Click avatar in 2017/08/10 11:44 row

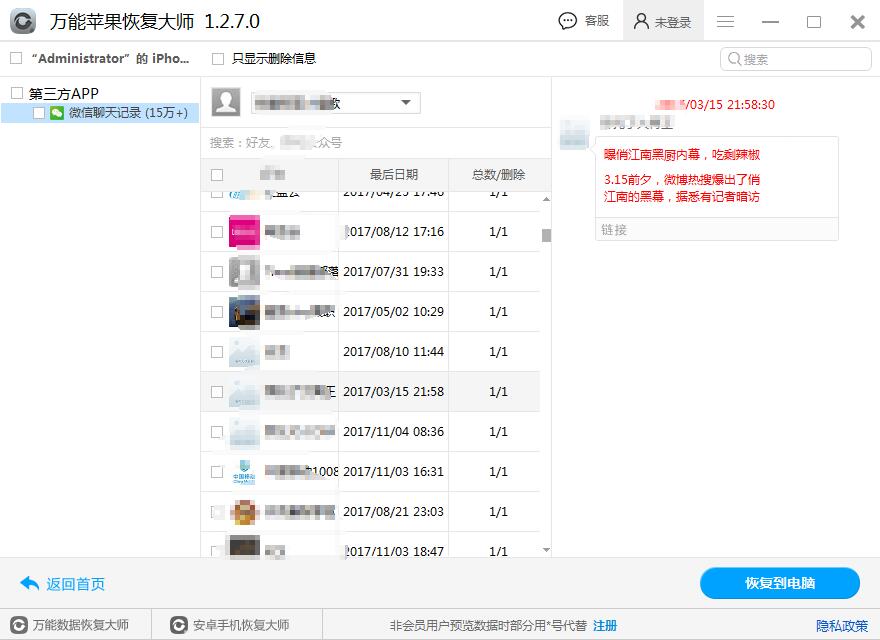point(244,352)
